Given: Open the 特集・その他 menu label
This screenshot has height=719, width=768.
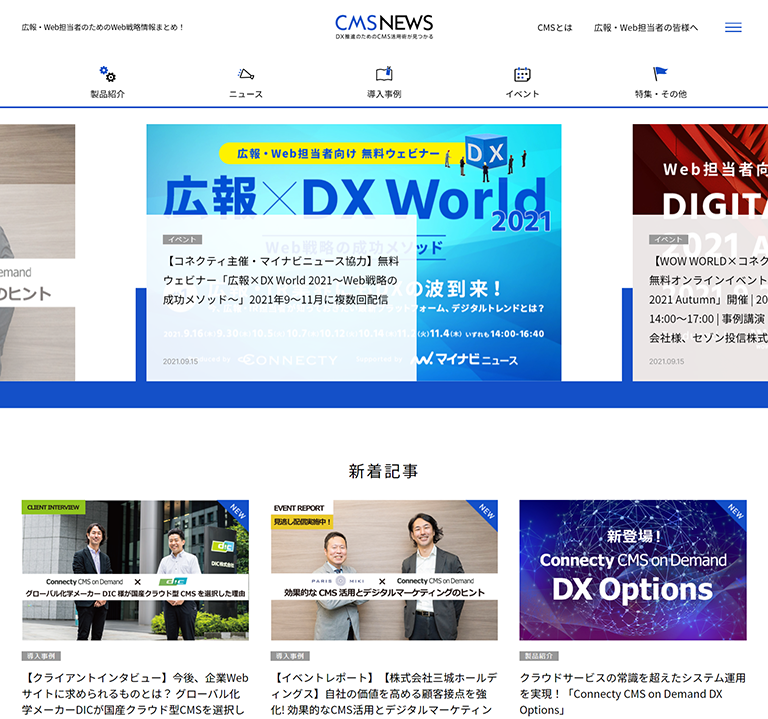Looking at the screenshot, I should (x=660, y=94).
